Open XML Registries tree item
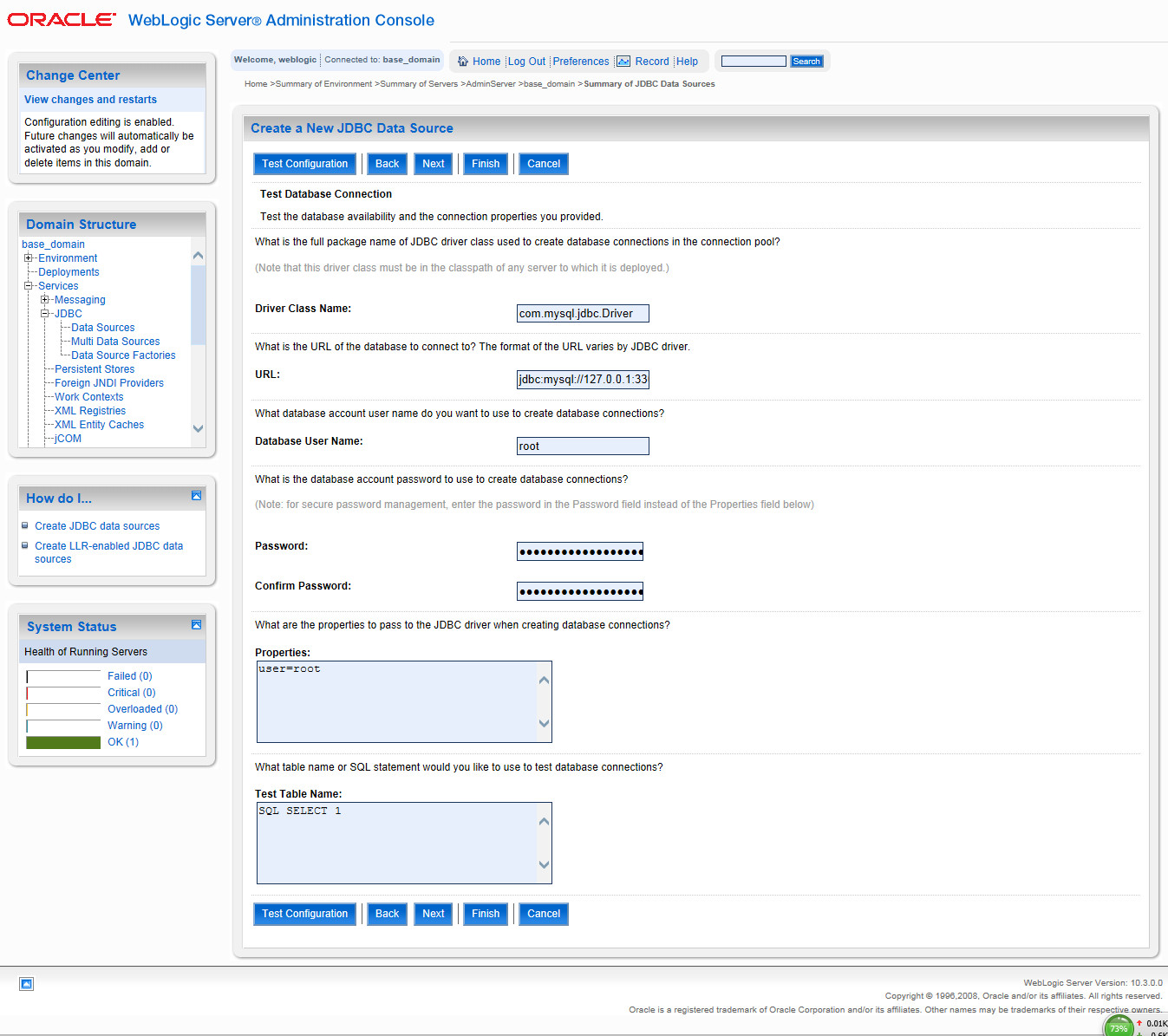 coord(90,411)
